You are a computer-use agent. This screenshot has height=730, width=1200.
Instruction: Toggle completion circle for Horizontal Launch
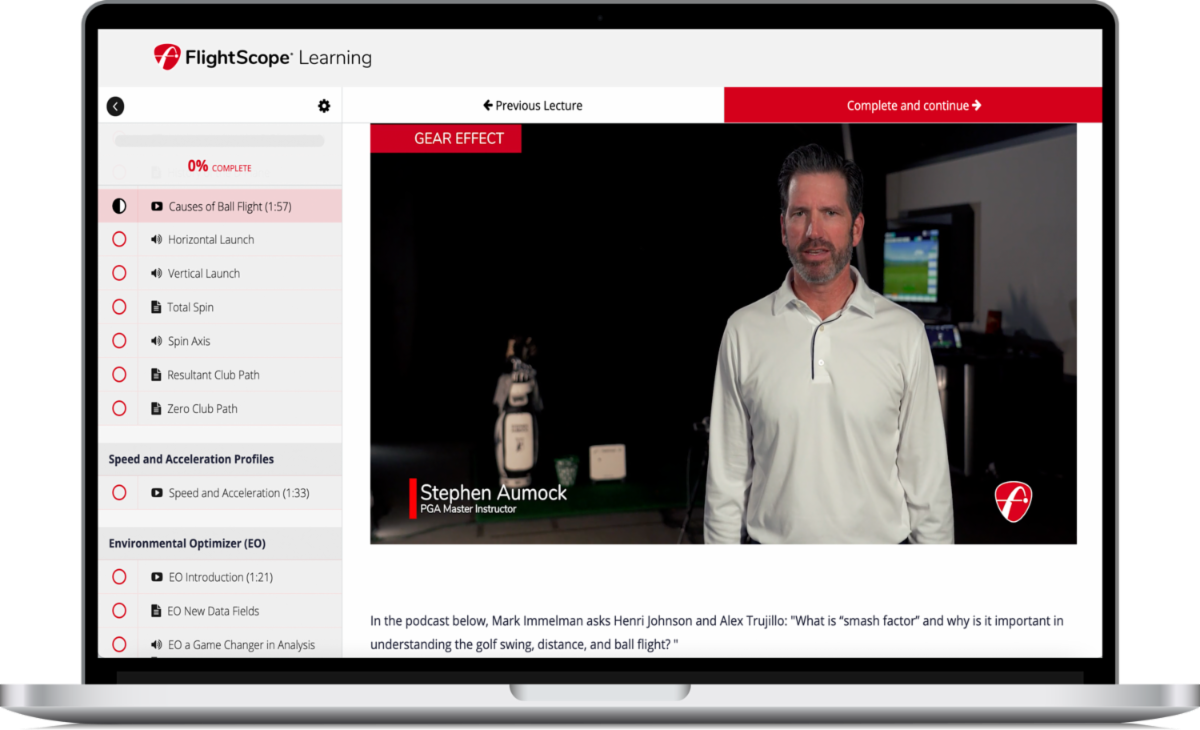(119, 240)
